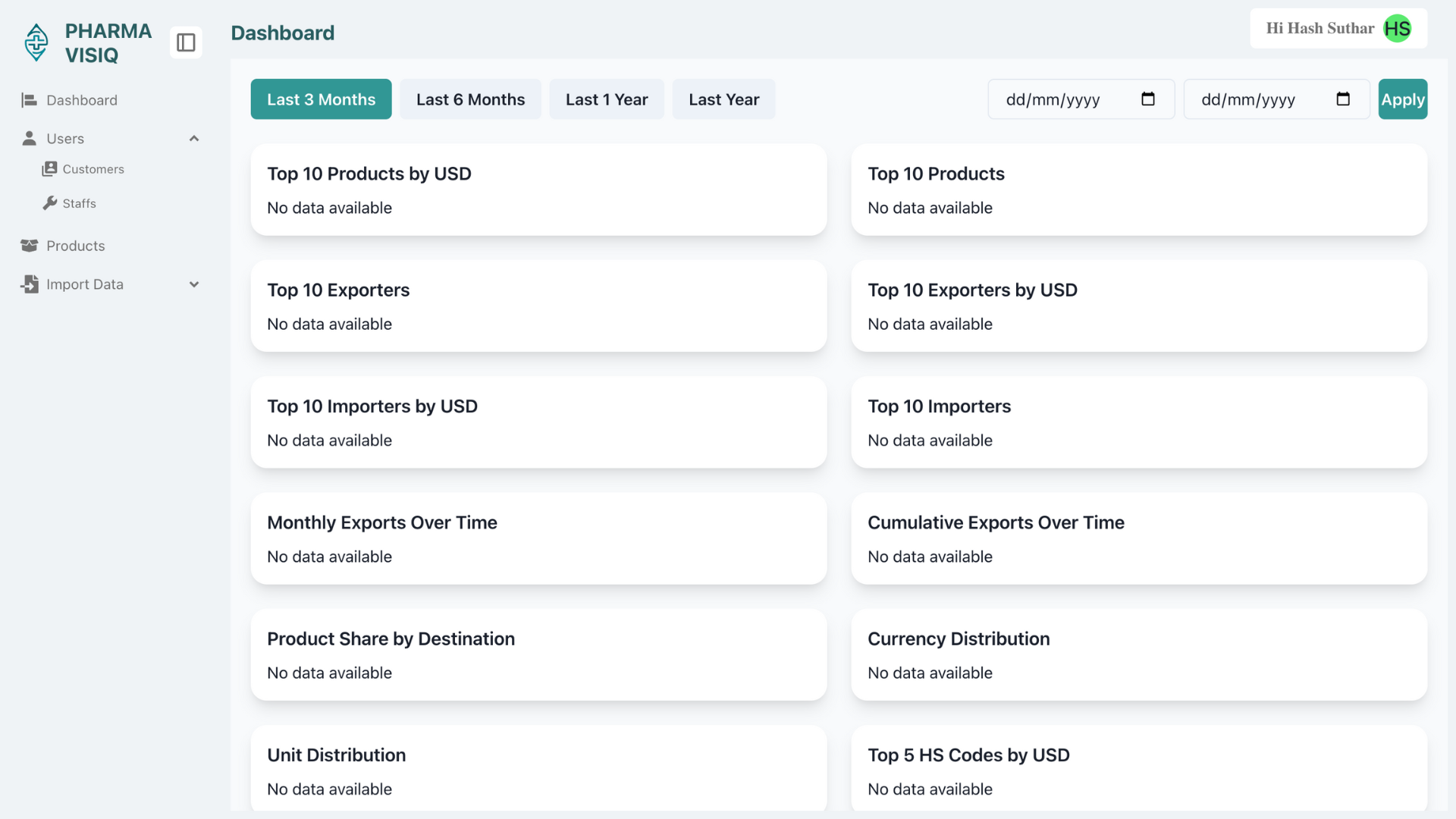Expand the Import Data chevron
This screenshot has height=819, width=1456.
click(x=194, y=284)
